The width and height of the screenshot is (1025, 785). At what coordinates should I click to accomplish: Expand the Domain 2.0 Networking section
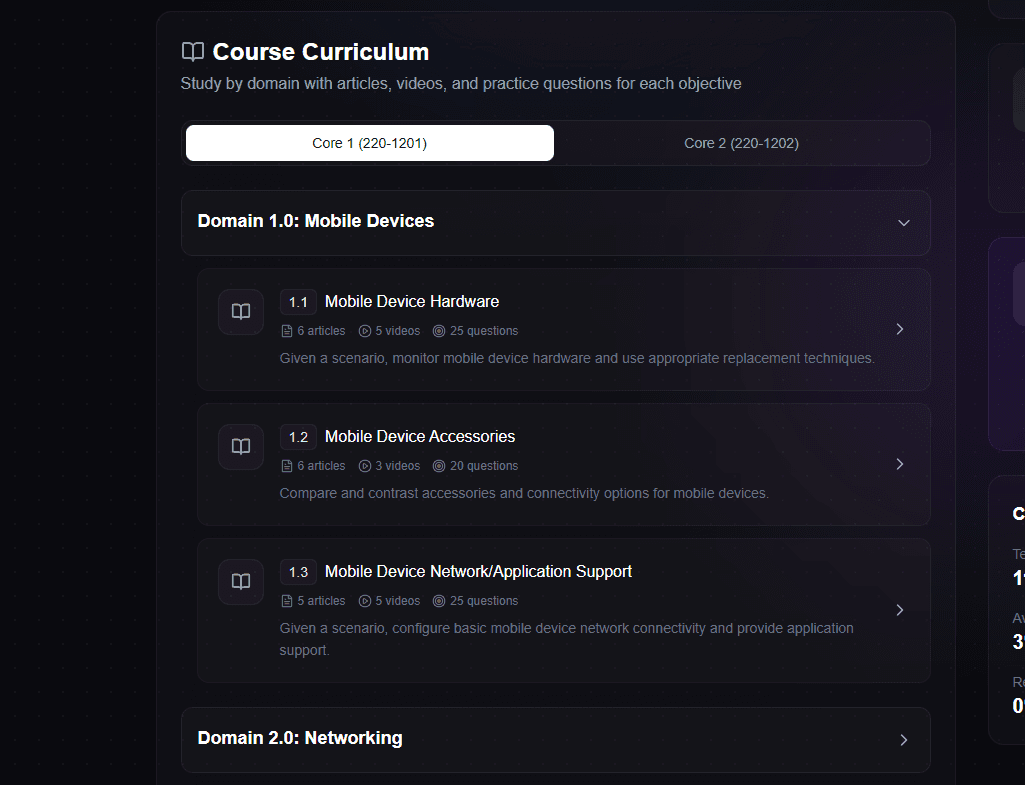903,739
